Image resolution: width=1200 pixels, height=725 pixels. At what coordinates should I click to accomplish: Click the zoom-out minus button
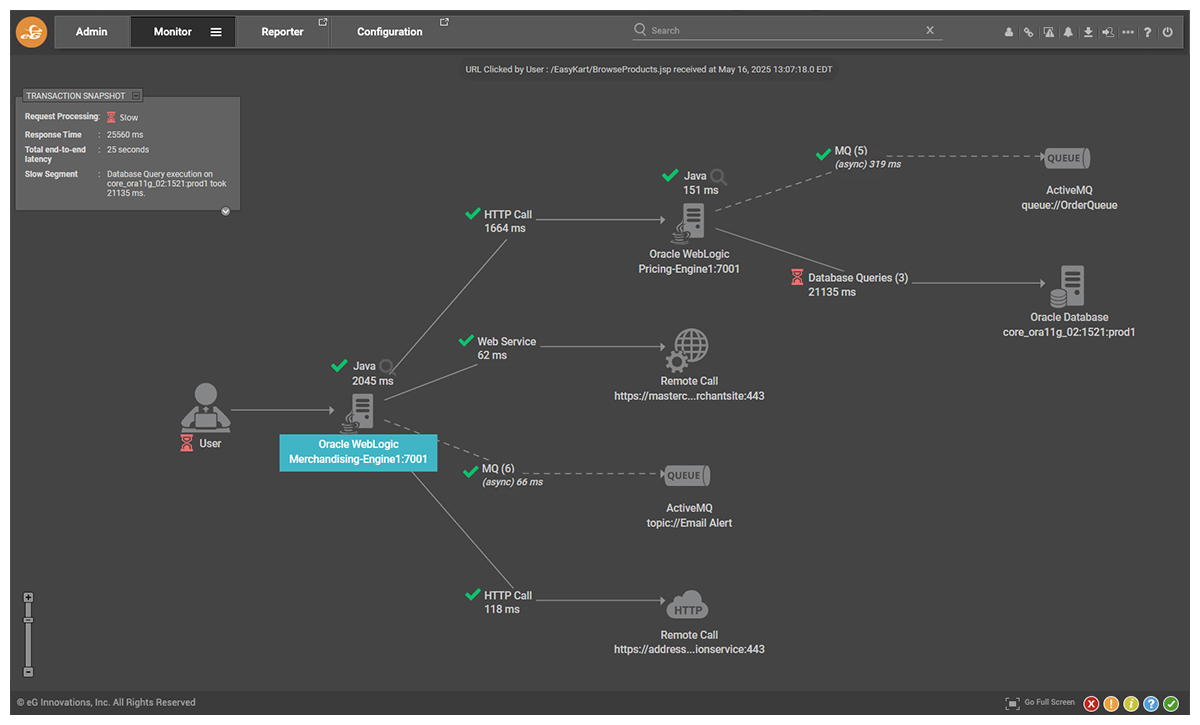pos(28,672)
